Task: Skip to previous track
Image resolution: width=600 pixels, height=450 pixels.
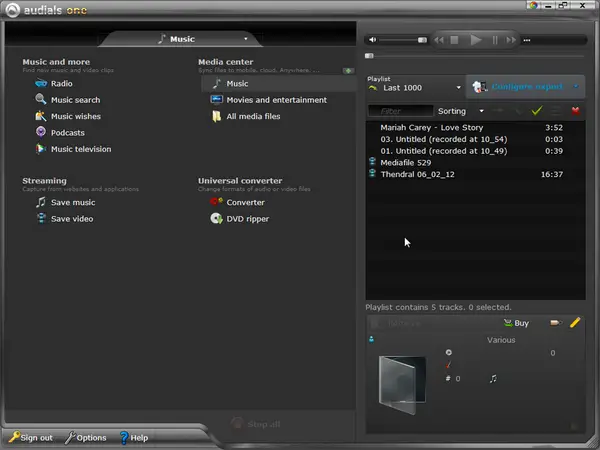Action: (x=439, y=40)
